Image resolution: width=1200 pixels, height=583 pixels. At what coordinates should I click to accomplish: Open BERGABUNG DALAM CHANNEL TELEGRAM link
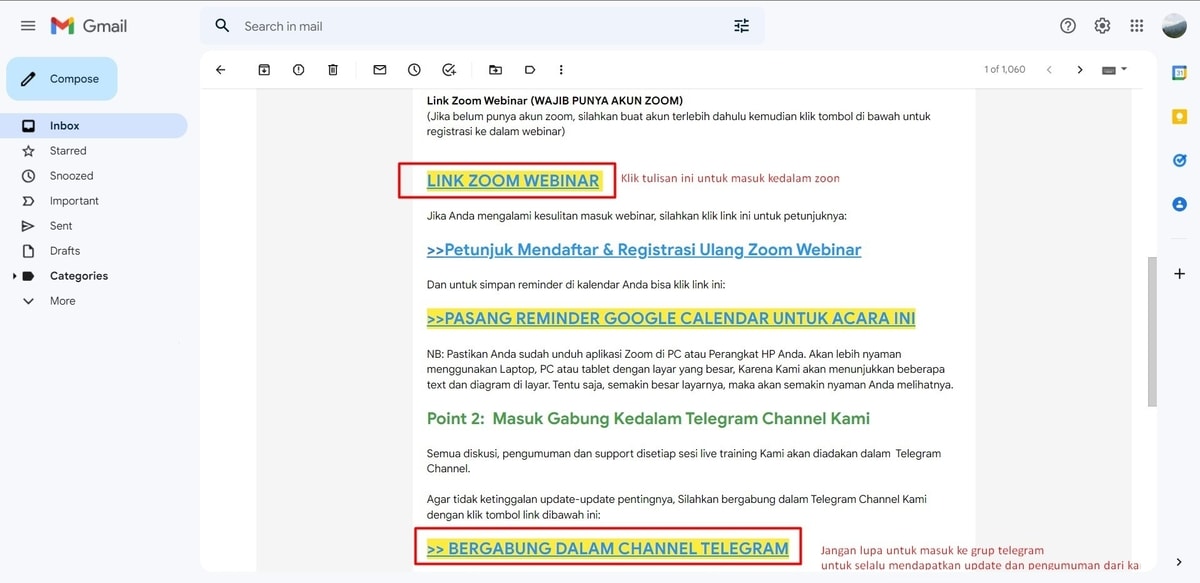pyautogui.click(x=608, y=548)
